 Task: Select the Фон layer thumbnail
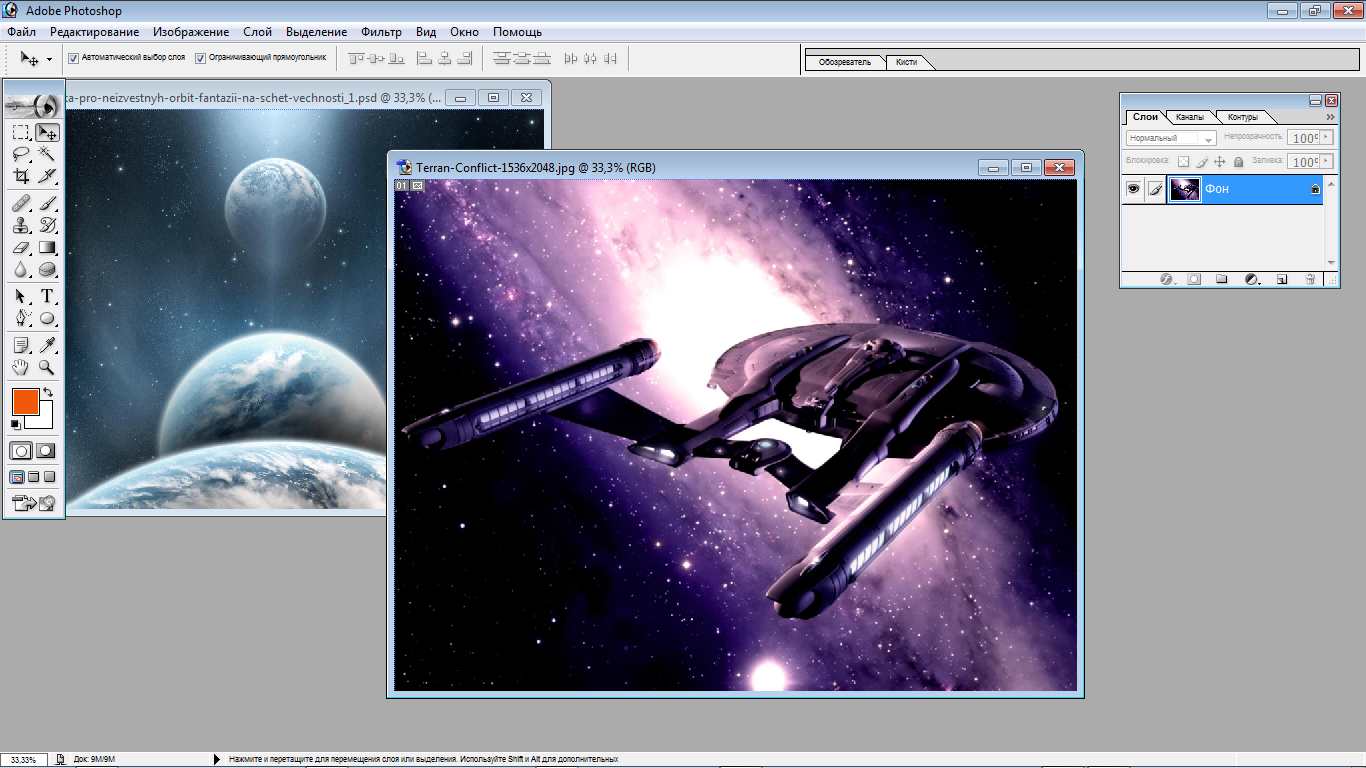(1185, 189)
